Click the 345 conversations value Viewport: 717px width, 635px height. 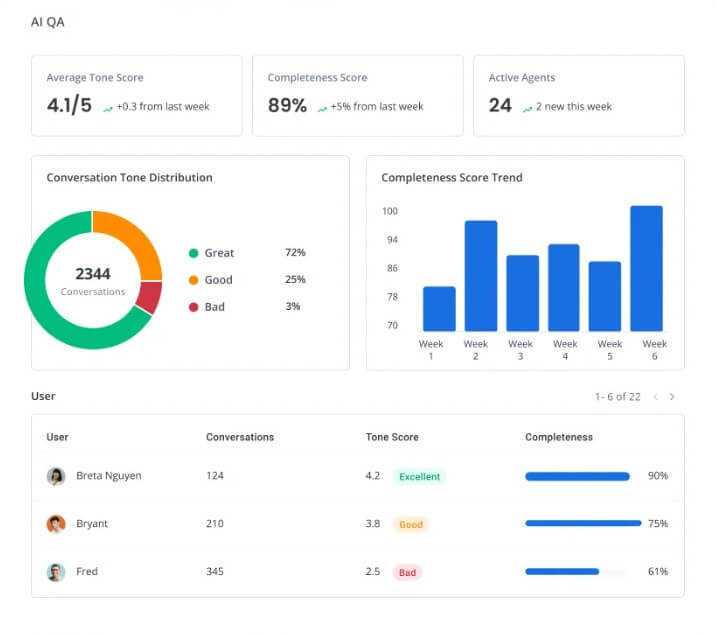[x=214, y=571]
